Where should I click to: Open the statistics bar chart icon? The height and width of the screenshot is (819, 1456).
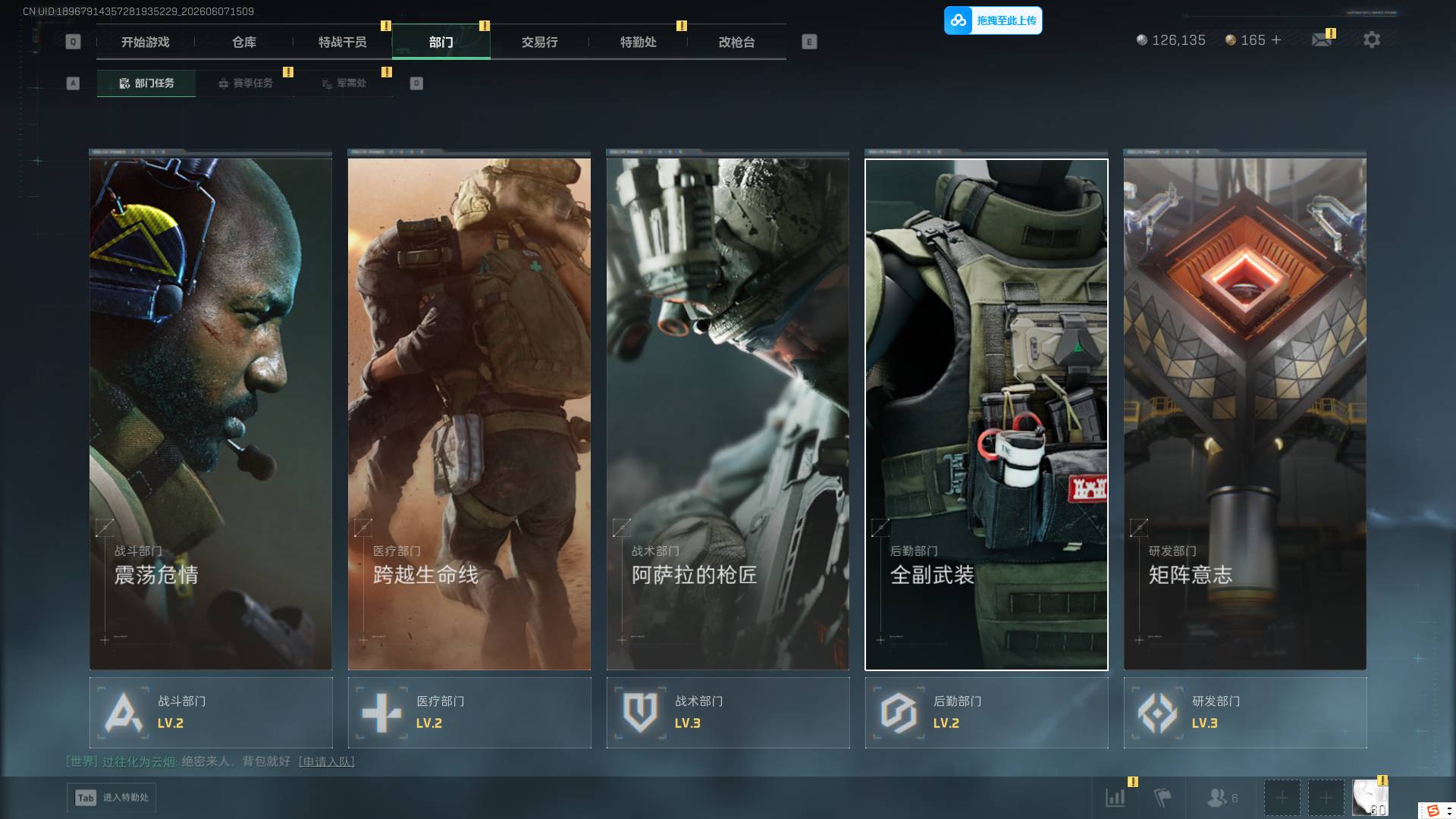[1116, 798]
